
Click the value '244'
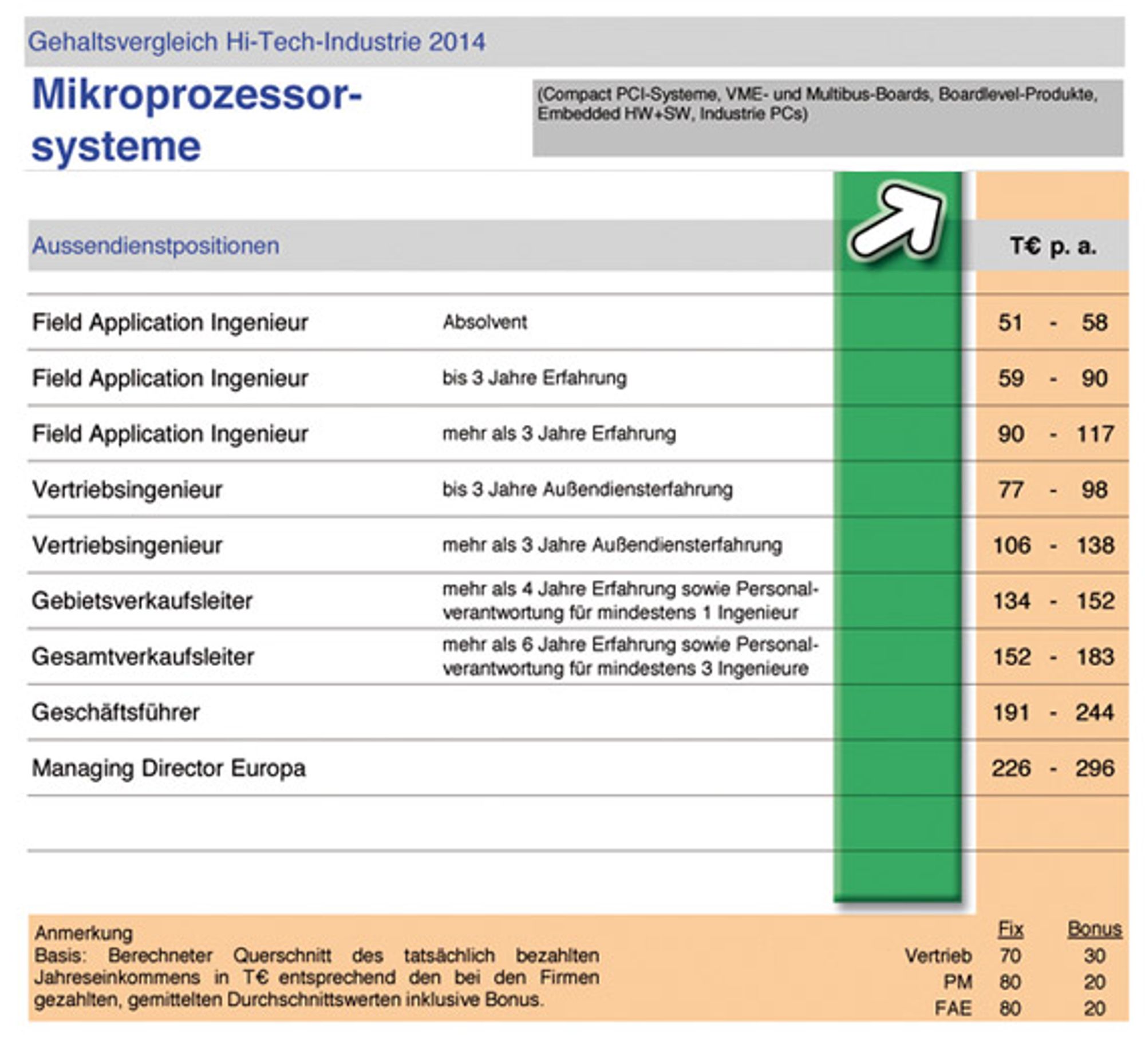[x=1095, y=713]
